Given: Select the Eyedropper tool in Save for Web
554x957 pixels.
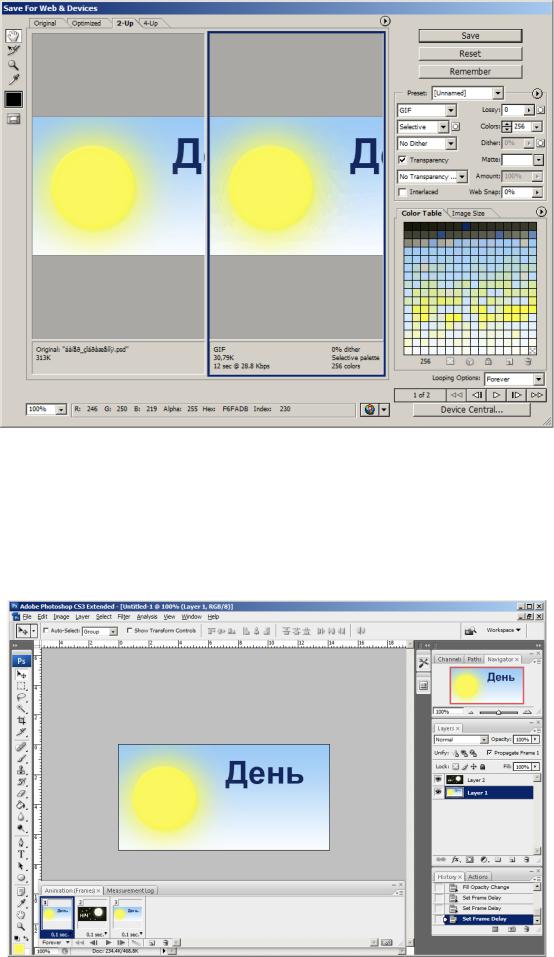Looking at the screenshot, I should [13, 79].
